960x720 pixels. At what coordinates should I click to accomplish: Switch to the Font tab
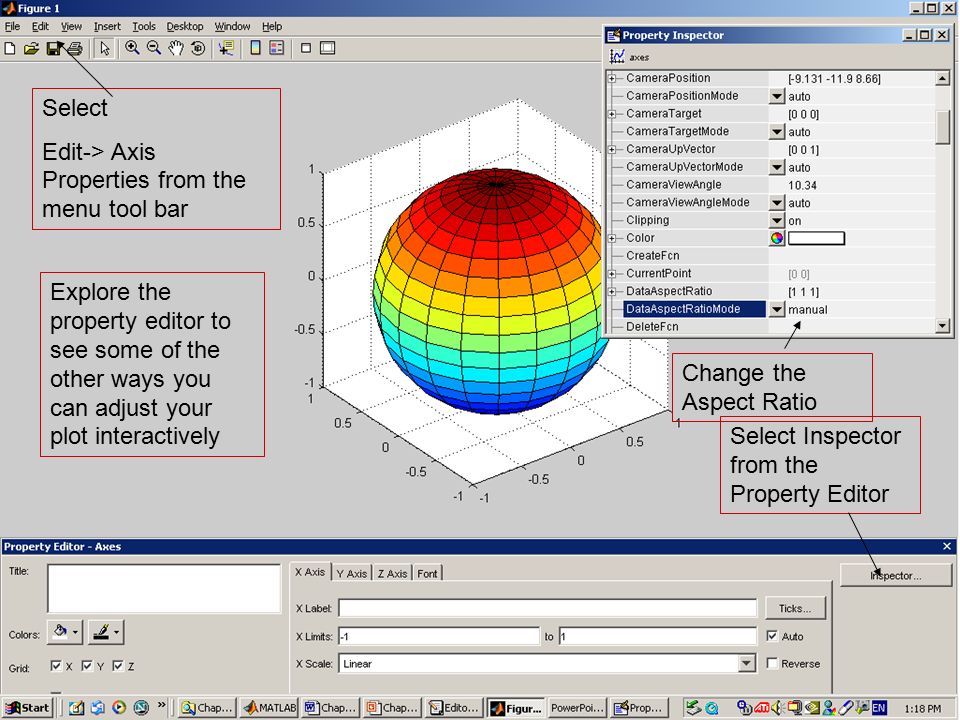(x=427, y=574)
